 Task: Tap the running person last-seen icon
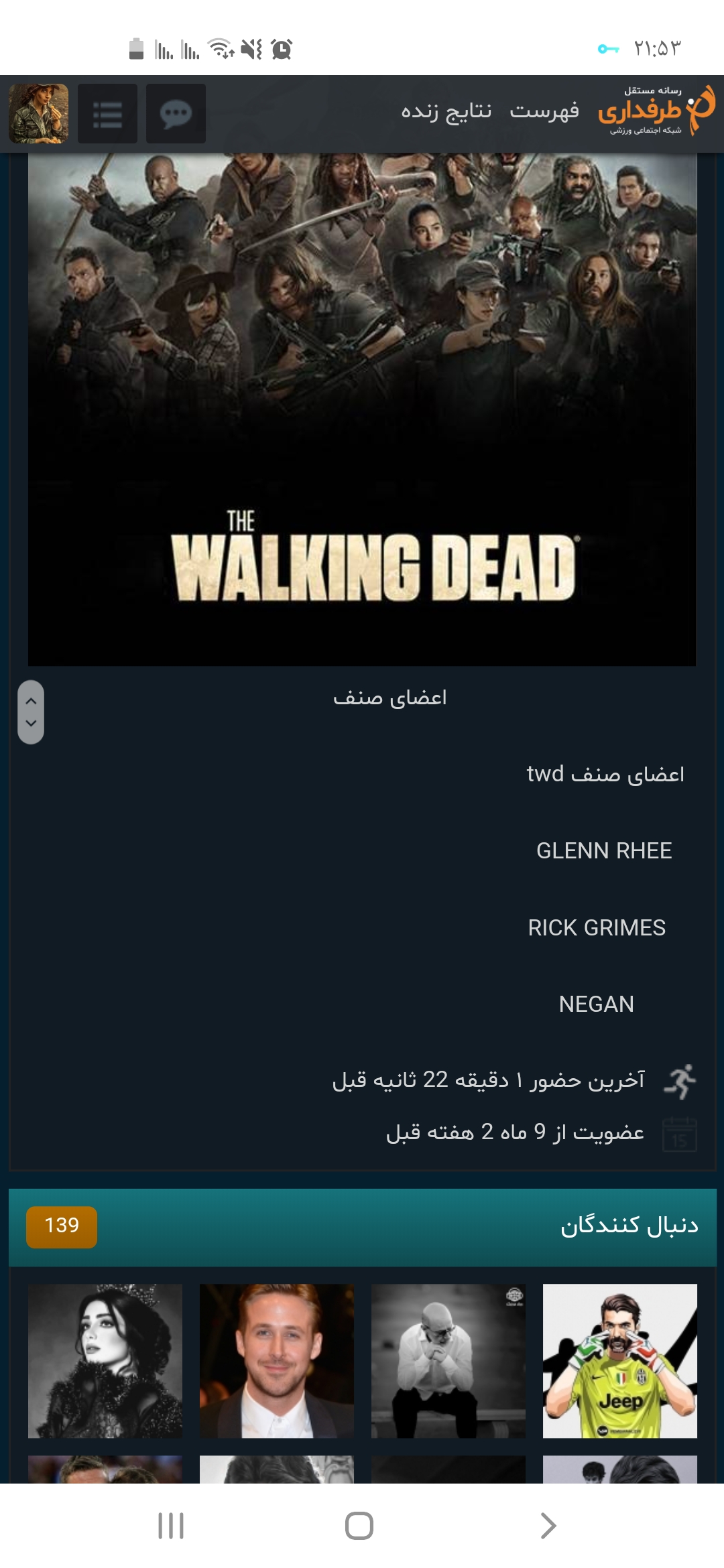coord(680,1081)
